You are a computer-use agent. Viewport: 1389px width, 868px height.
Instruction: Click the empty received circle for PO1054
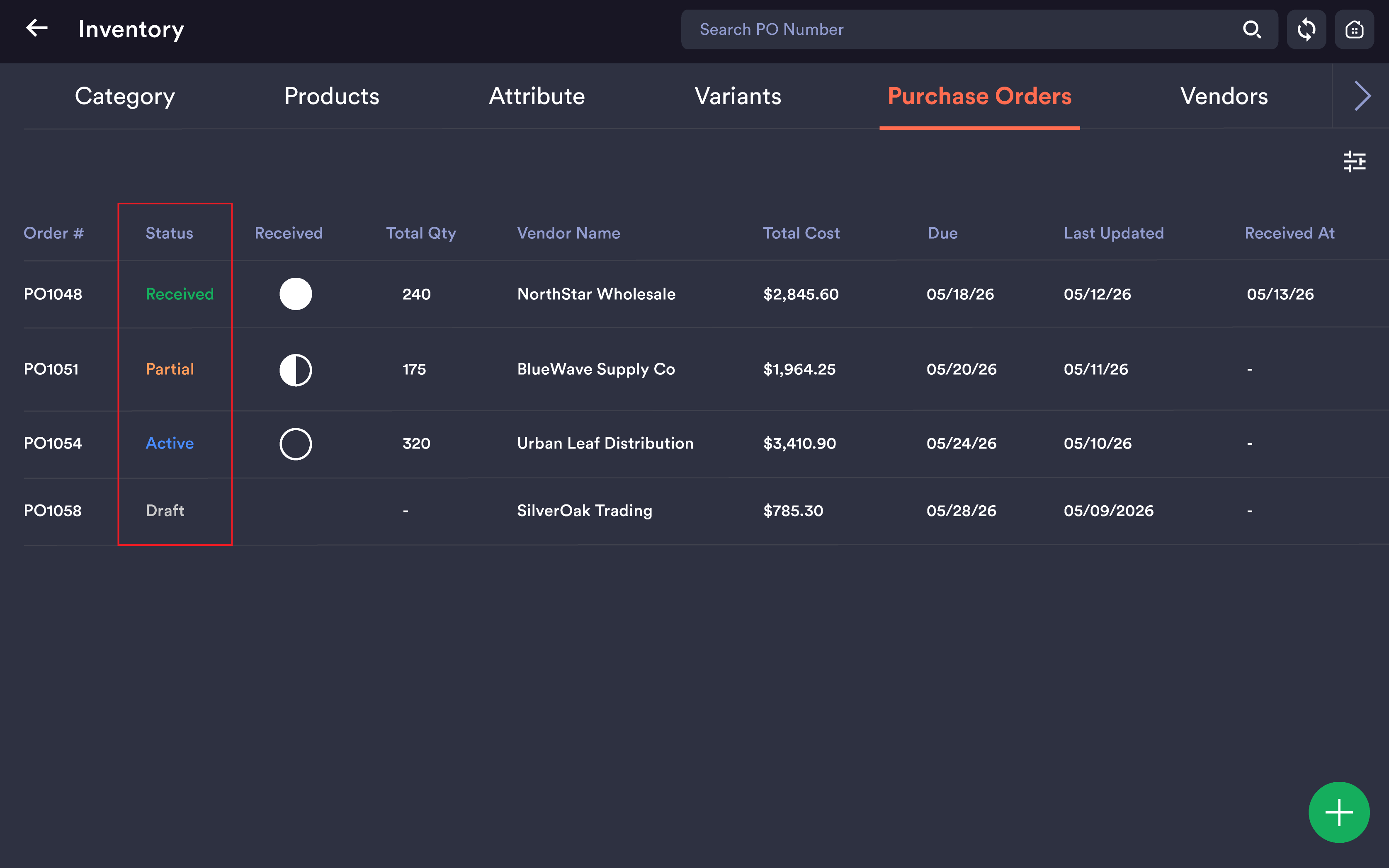(296, 444)
